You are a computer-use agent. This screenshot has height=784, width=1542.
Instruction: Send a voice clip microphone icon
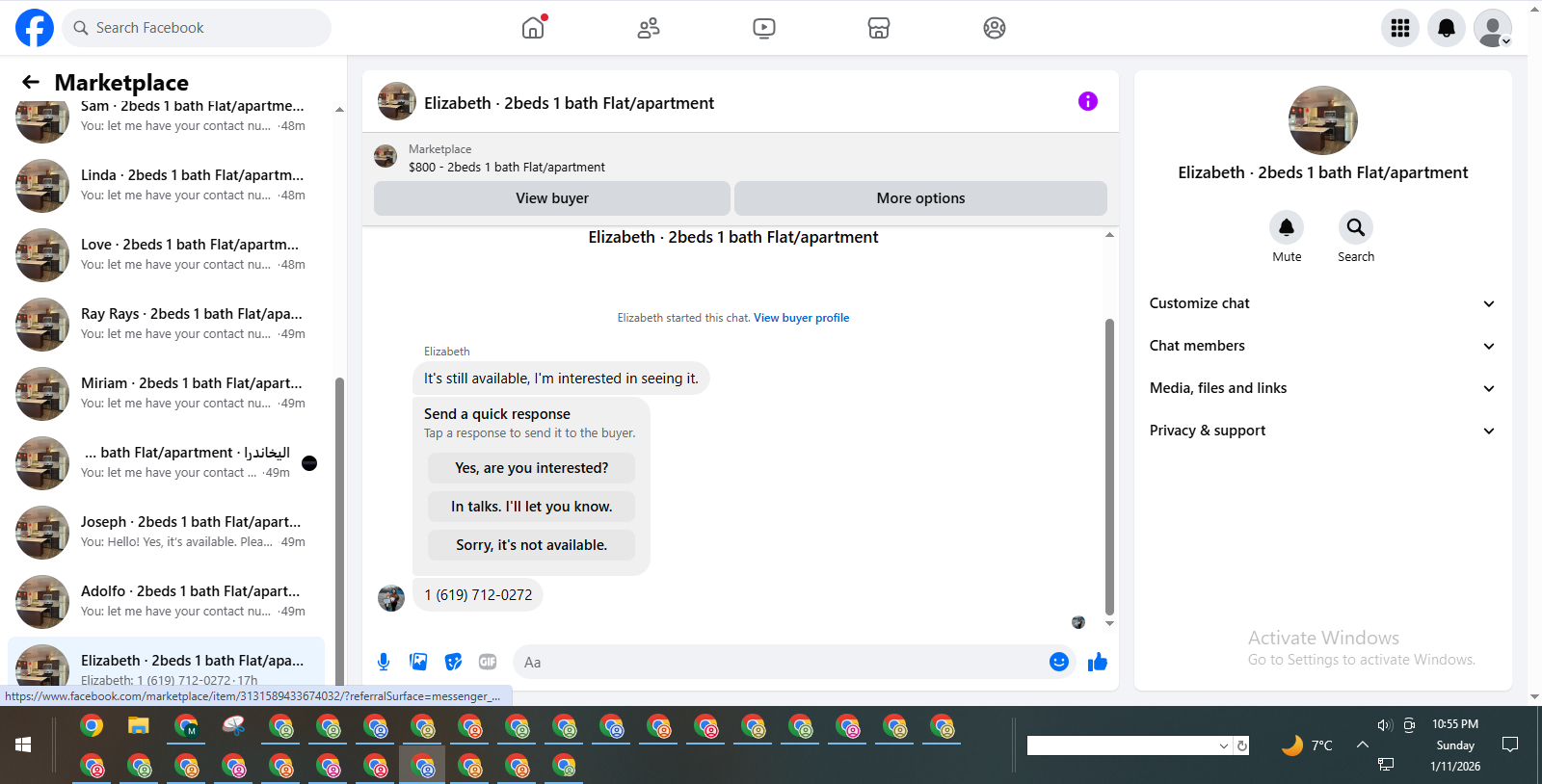pos(384,662)
